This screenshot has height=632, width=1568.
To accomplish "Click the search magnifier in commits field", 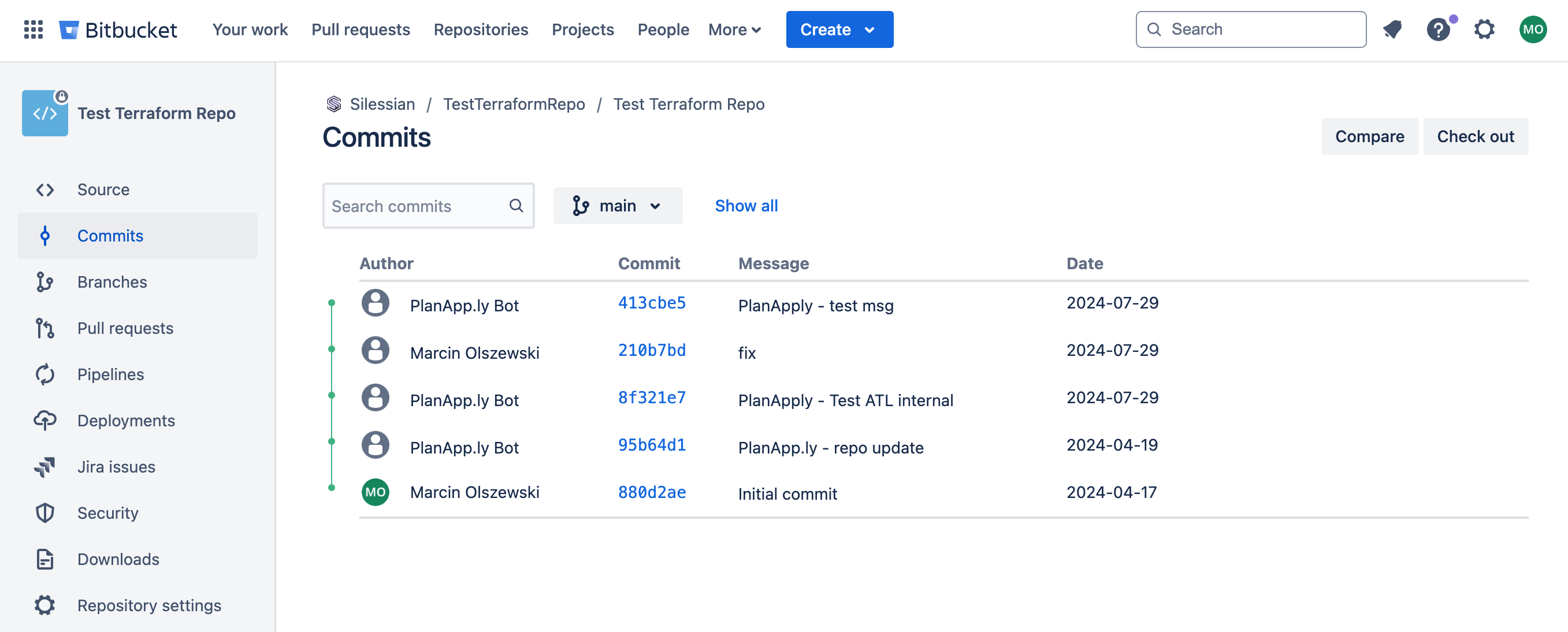I will coord(515,206).
